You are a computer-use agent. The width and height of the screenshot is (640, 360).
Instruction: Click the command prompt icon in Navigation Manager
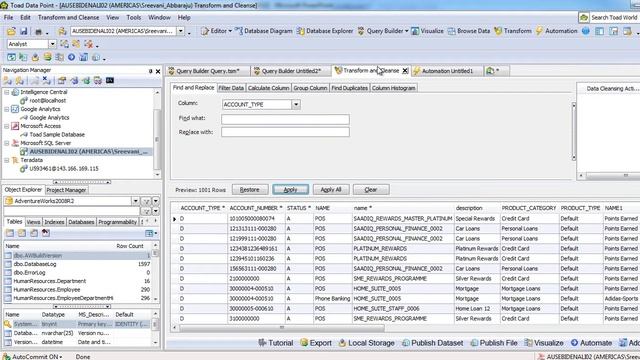click(110, 80)
